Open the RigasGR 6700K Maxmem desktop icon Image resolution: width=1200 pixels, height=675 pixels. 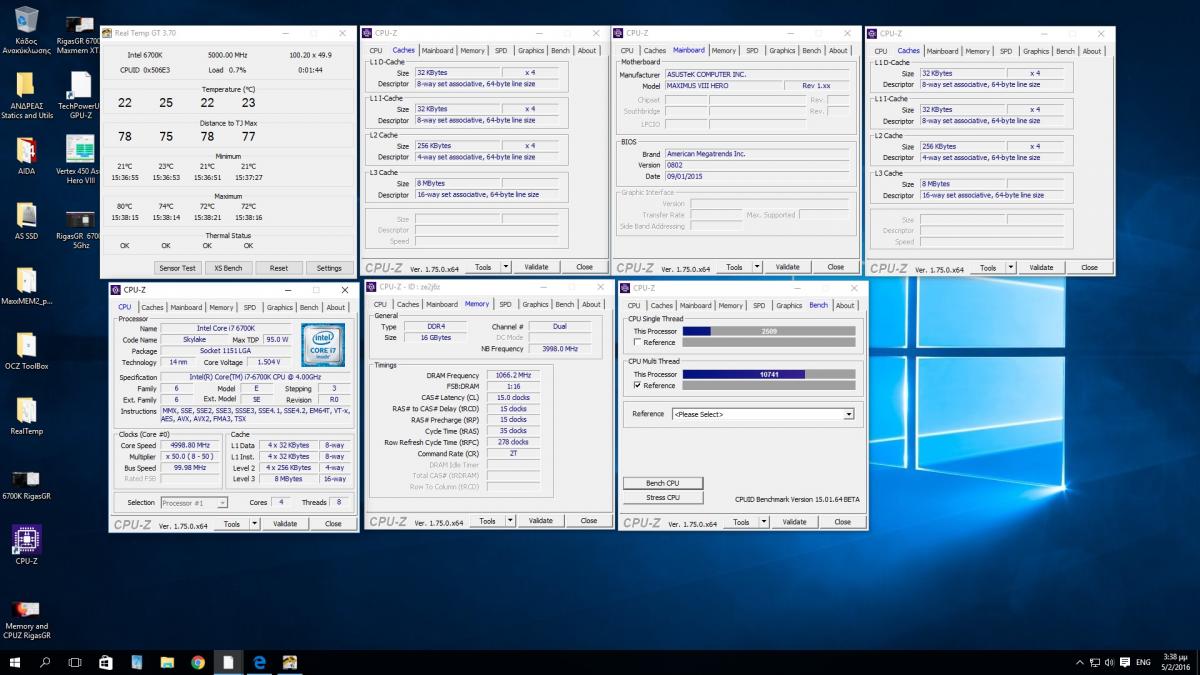80,33
